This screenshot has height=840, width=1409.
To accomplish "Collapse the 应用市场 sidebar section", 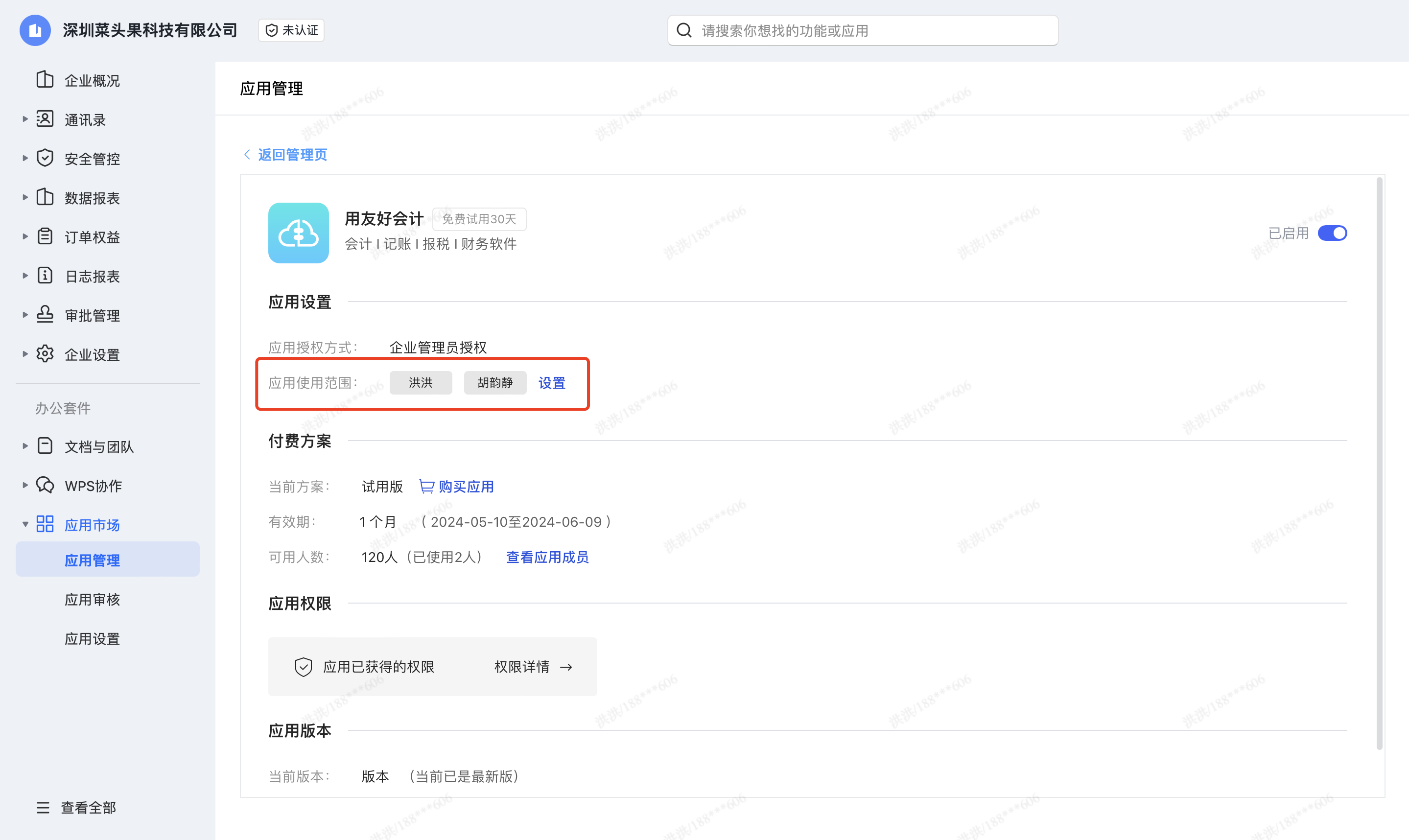I will click(x=25, y=524).
